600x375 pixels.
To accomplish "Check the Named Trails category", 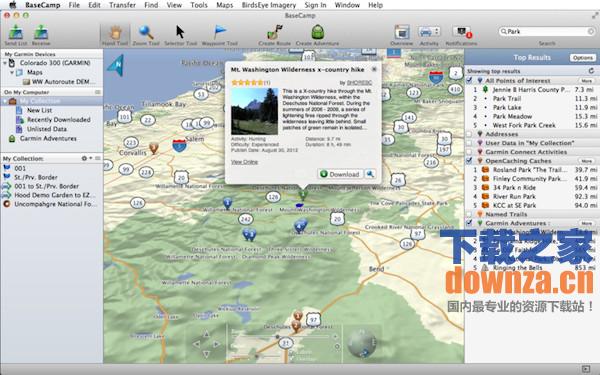I will 469,214.
